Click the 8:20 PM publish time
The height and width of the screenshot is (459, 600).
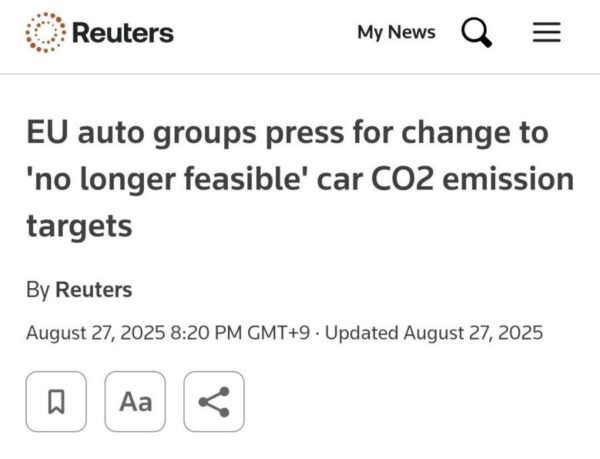pos(203,333)
